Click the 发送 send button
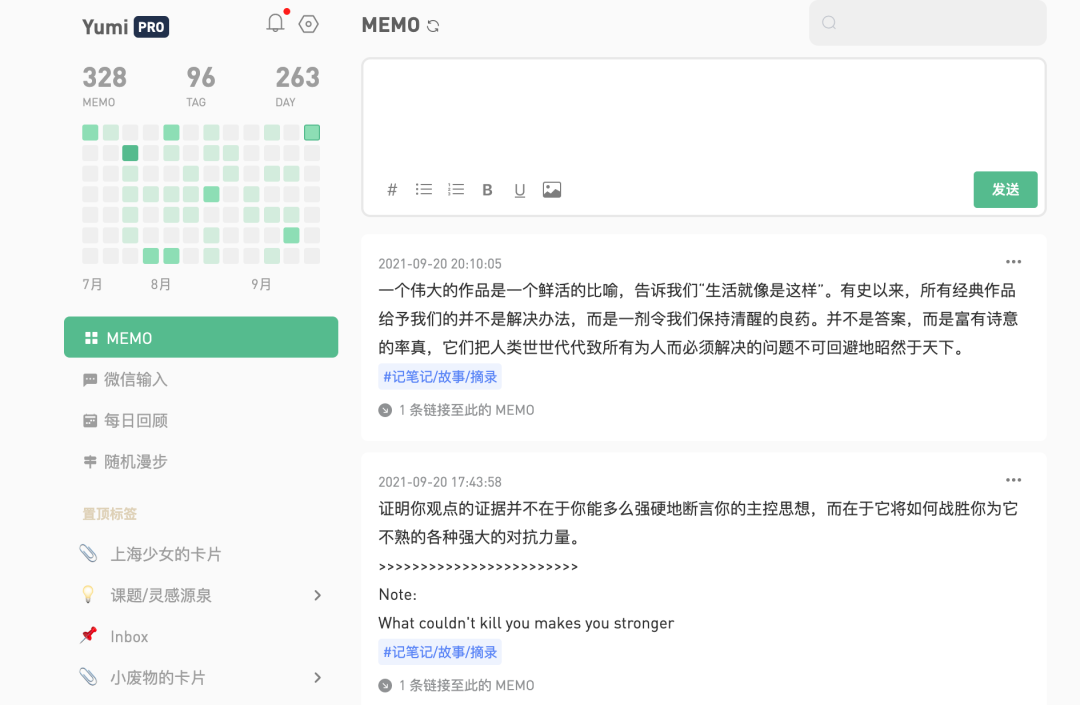 (x=1005, y=189)
